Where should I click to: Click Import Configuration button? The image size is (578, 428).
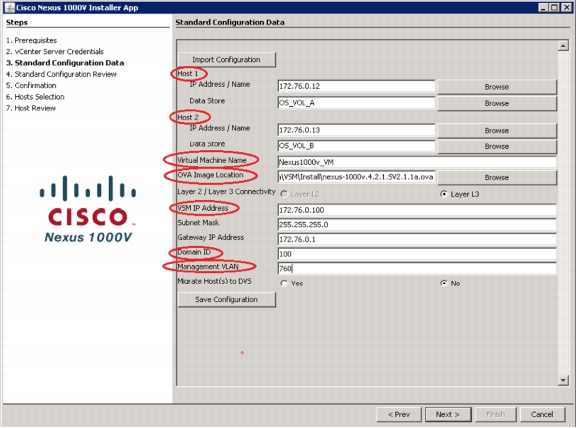(x=227, y=60)
